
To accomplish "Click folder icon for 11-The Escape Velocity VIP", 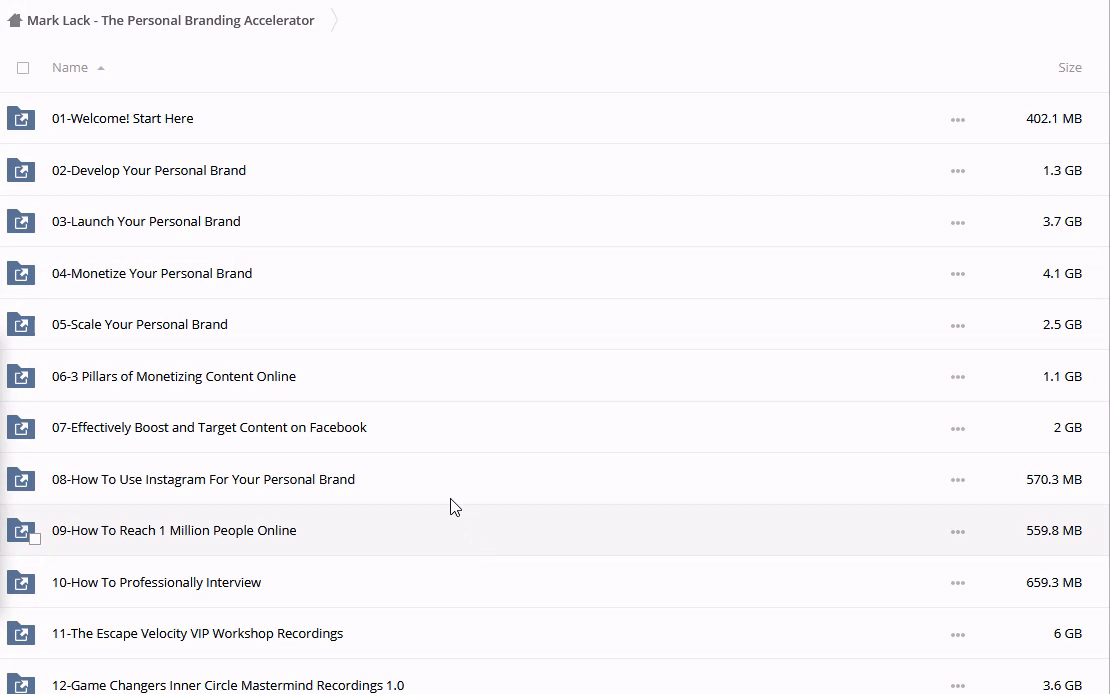I will pos(21,634).
